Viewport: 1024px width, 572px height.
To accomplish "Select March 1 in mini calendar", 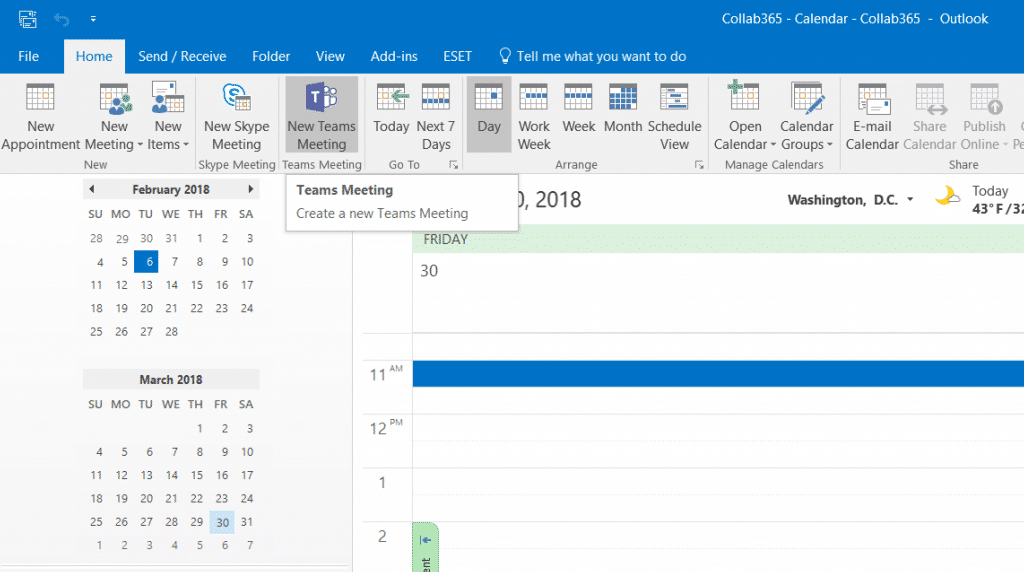I will [x=199, y=429].
